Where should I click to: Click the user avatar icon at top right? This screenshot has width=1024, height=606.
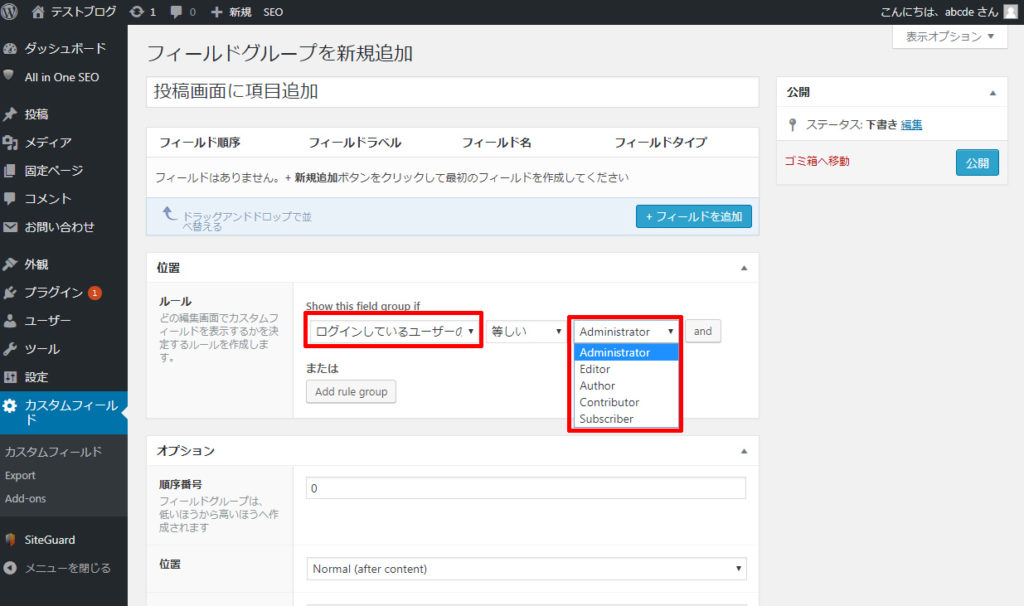point(1010,12)
